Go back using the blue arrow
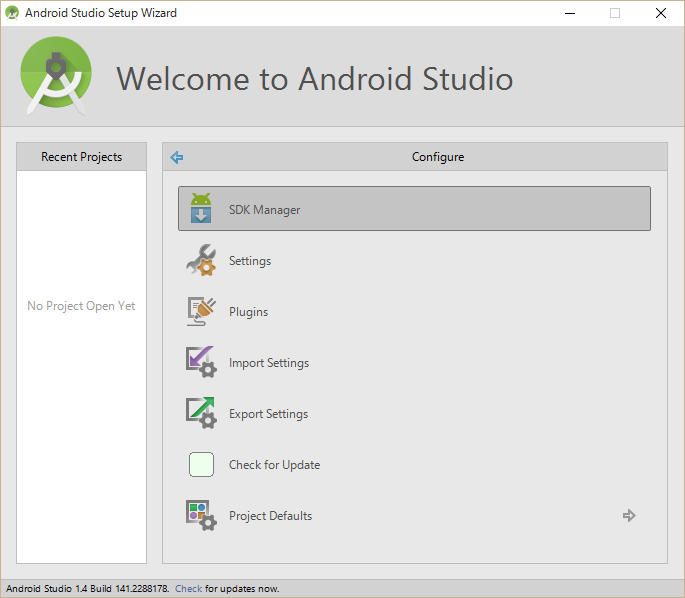The image size is (685, 598). (x=177, y=157)
